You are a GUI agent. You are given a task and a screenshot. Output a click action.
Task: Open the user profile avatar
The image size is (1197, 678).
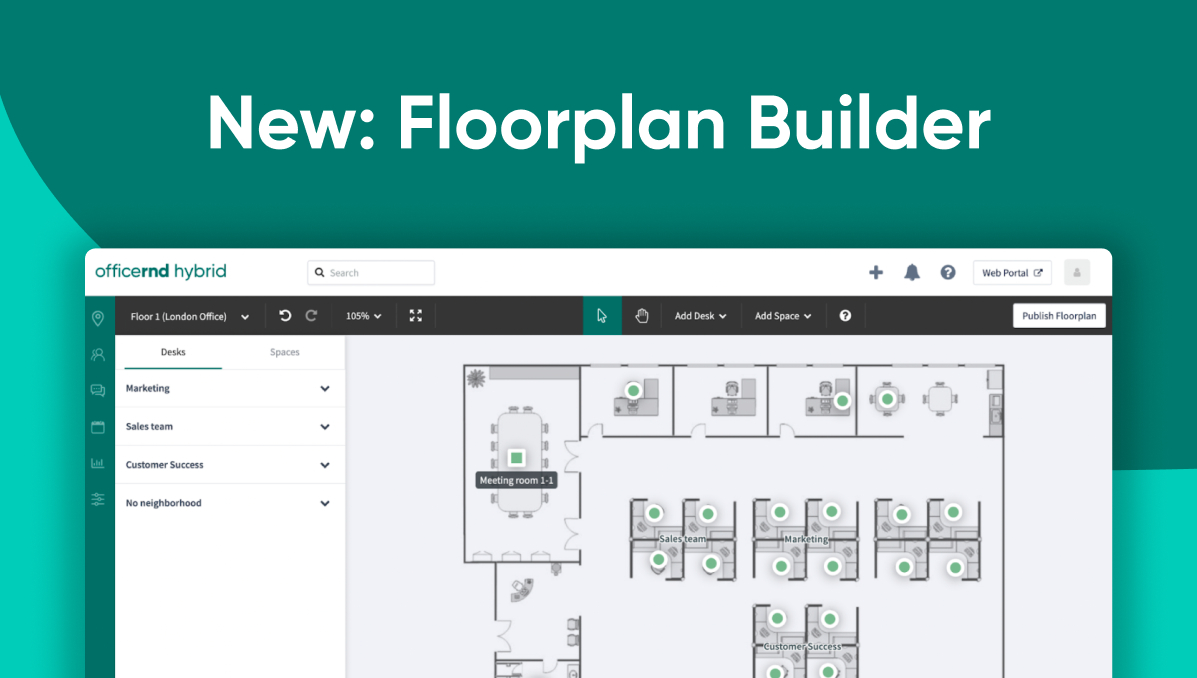tap(1076, 273)
